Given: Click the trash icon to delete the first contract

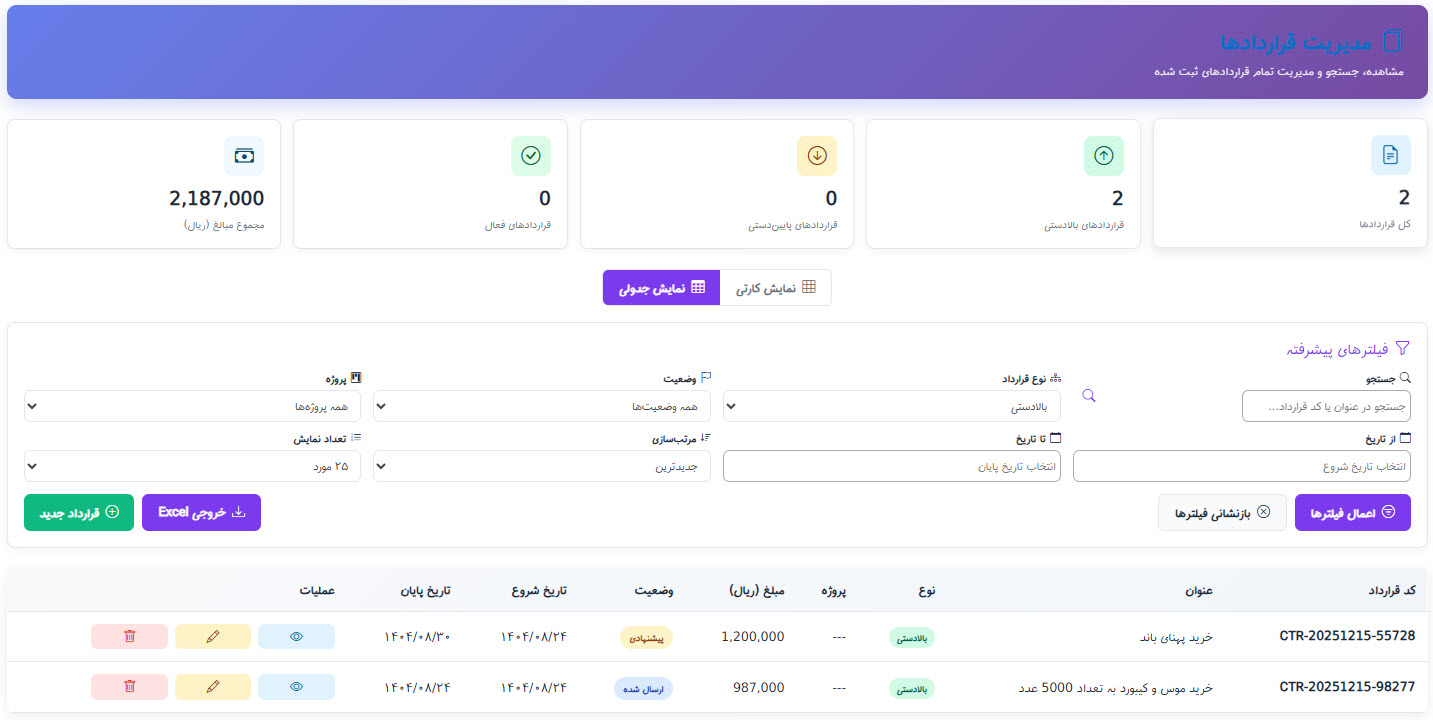Looking at the screenshot, I should 129,636.
